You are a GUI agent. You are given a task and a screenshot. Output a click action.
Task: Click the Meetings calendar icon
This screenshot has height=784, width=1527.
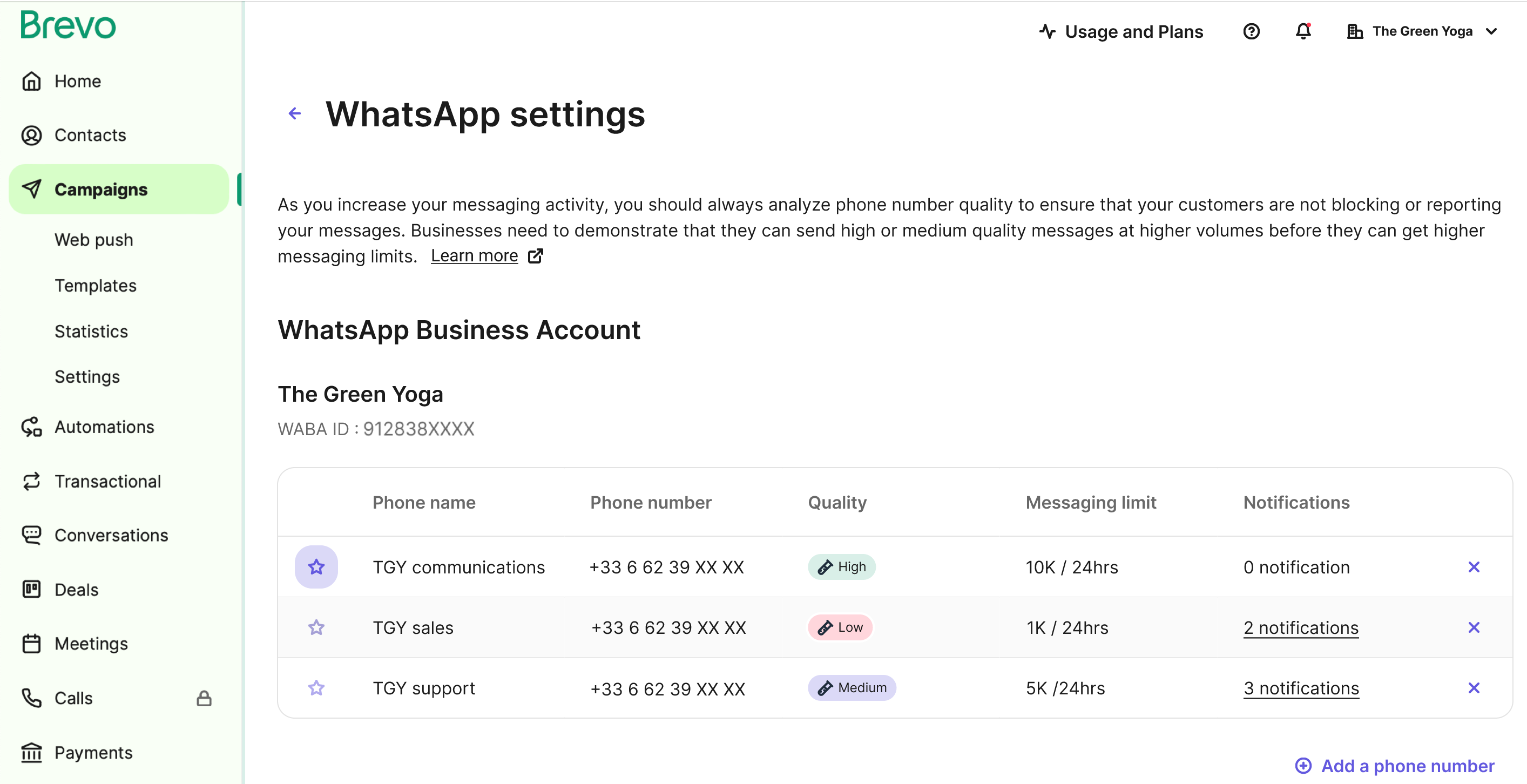pos(31,644)
